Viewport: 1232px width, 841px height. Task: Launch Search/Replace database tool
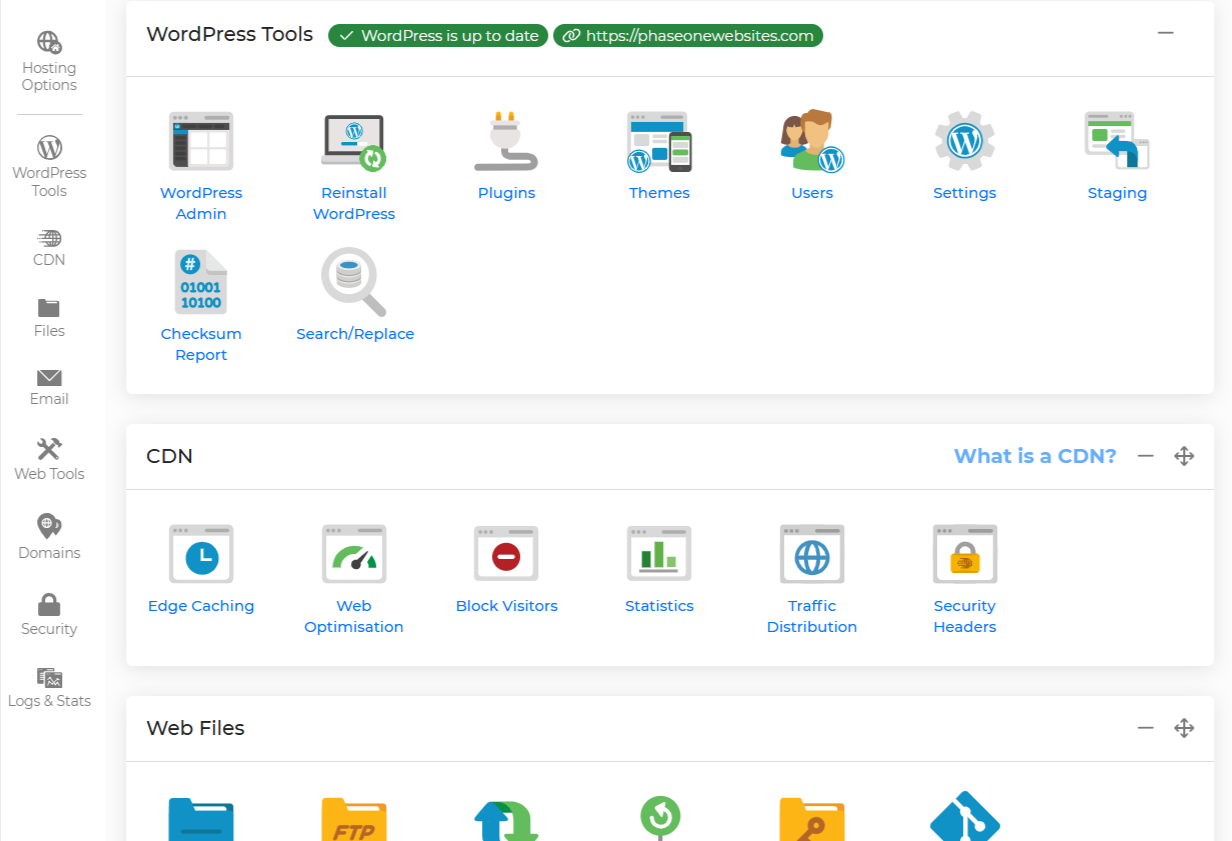point(354,283)
